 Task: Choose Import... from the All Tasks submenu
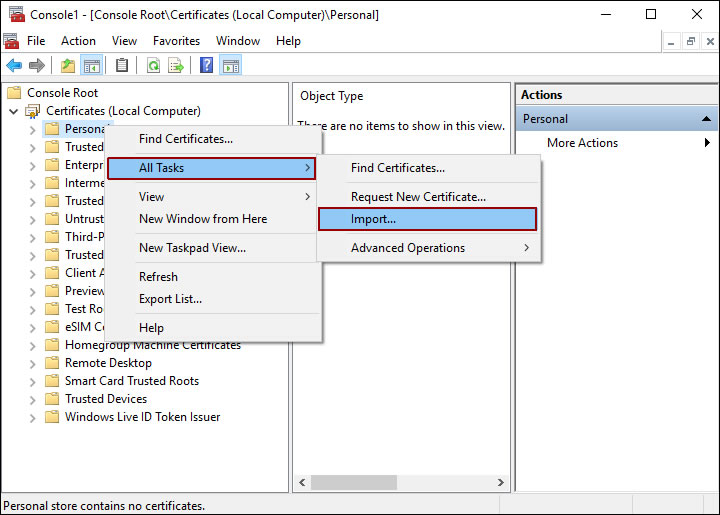tap(427, 219)
